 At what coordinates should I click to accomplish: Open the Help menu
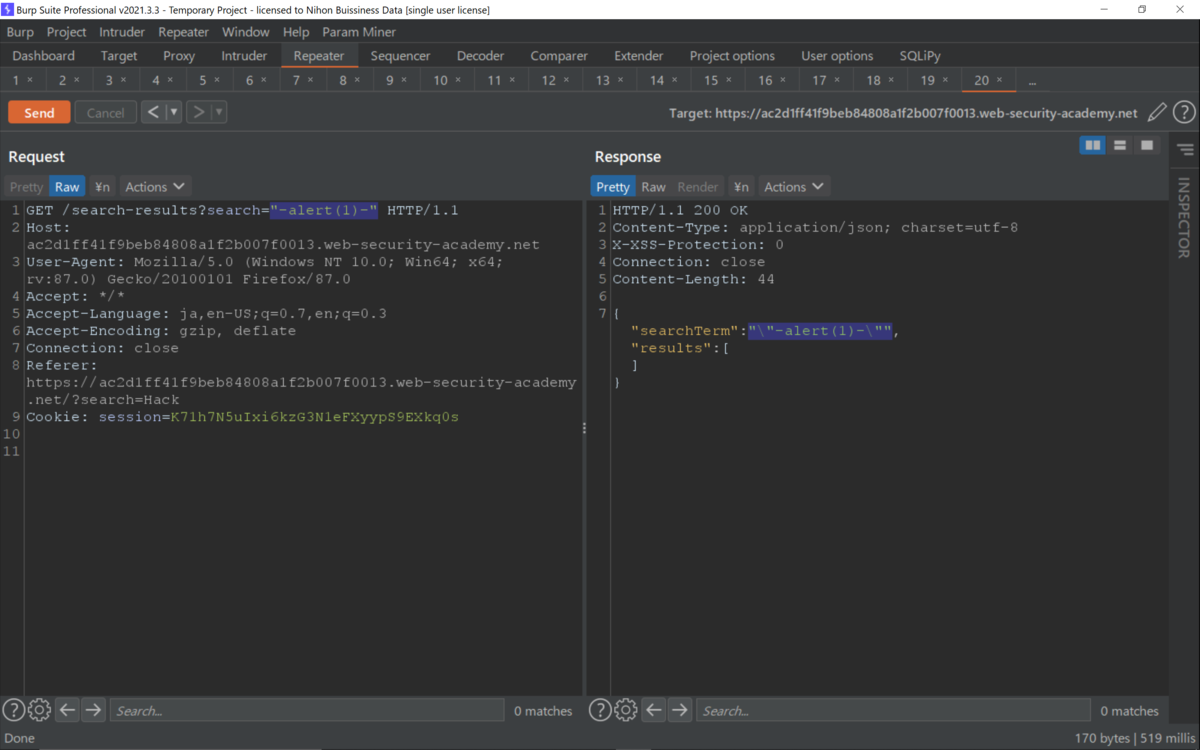[296, 32]
